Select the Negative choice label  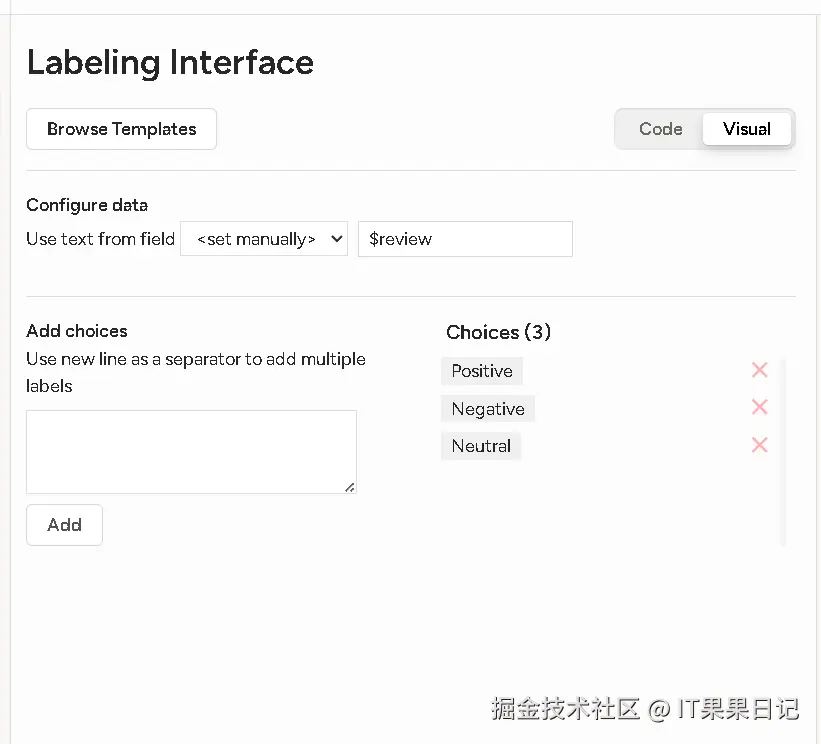488,409
